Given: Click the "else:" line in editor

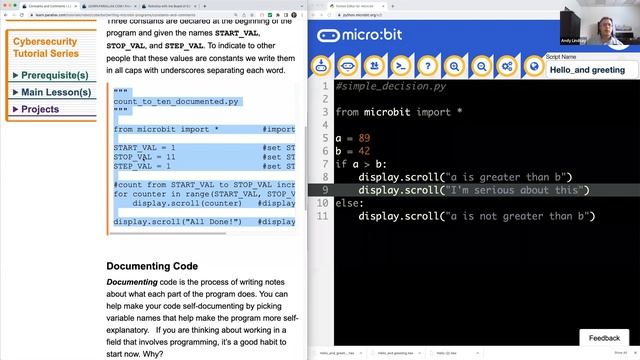Looking at the screenshot, I should pyautogui.click(x=349, y=203).
